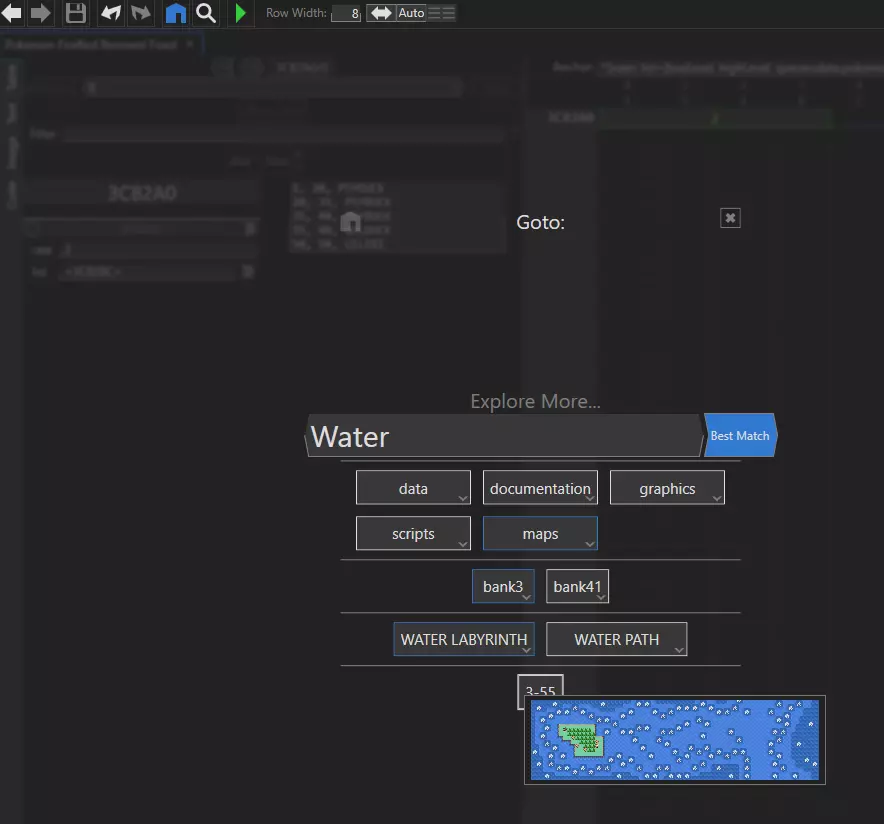This screenshot has height=824, width=884.
Task: Click the Goto text field containing Water
Action: [505, 436]
